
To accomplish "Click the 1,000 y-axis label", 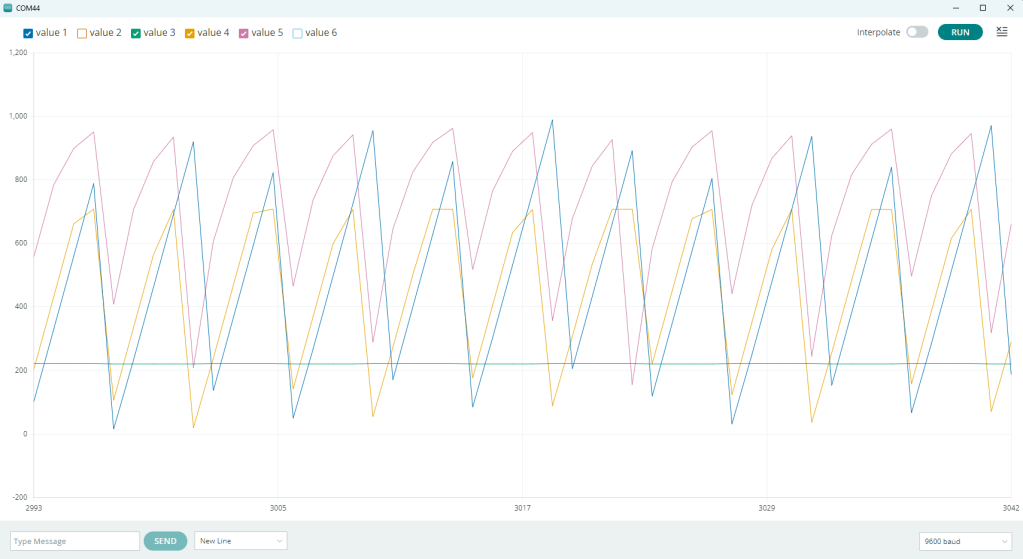I will (x=17, y=116).
